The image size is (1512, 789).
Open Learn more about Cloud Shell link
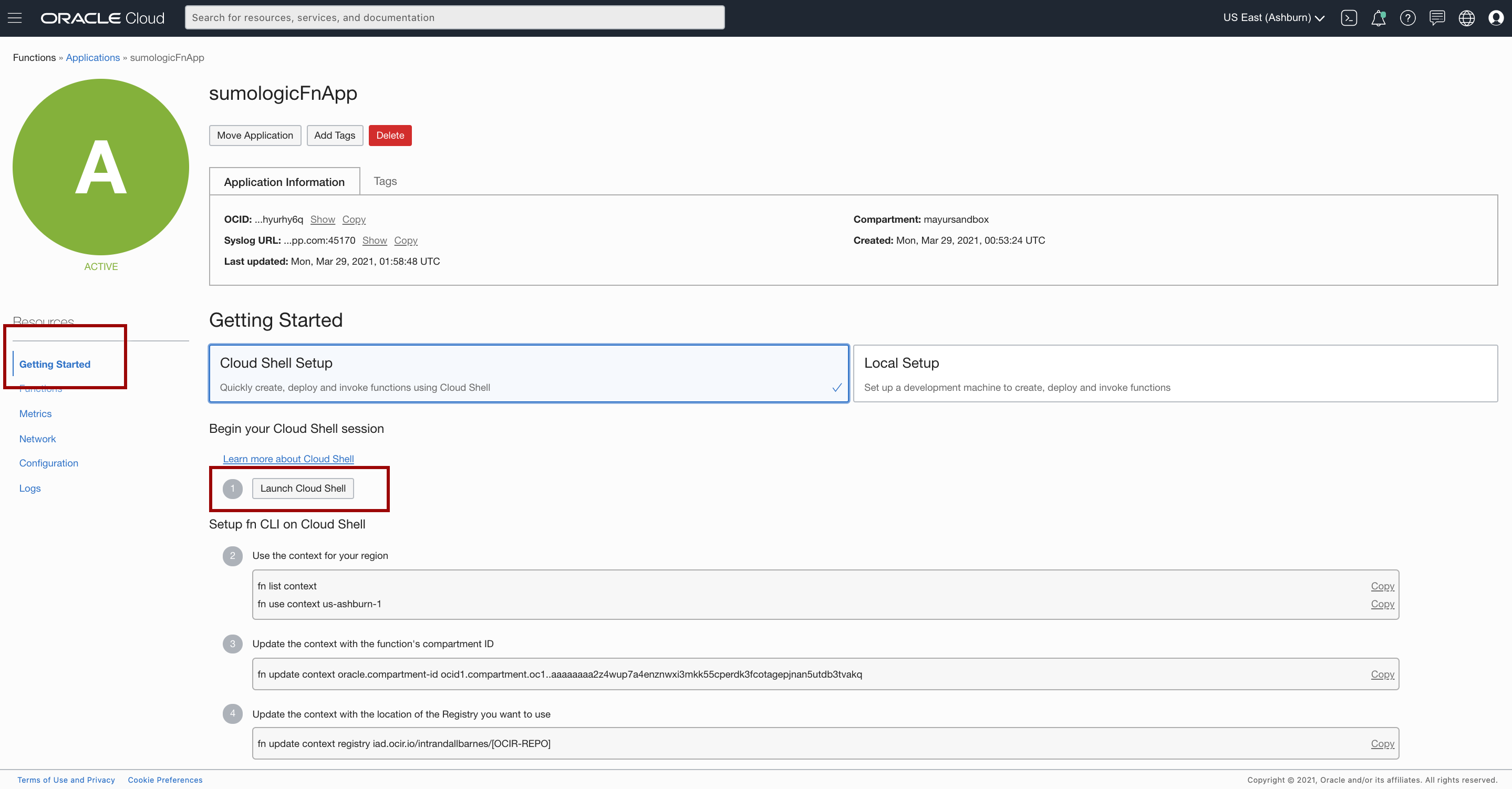288,459
